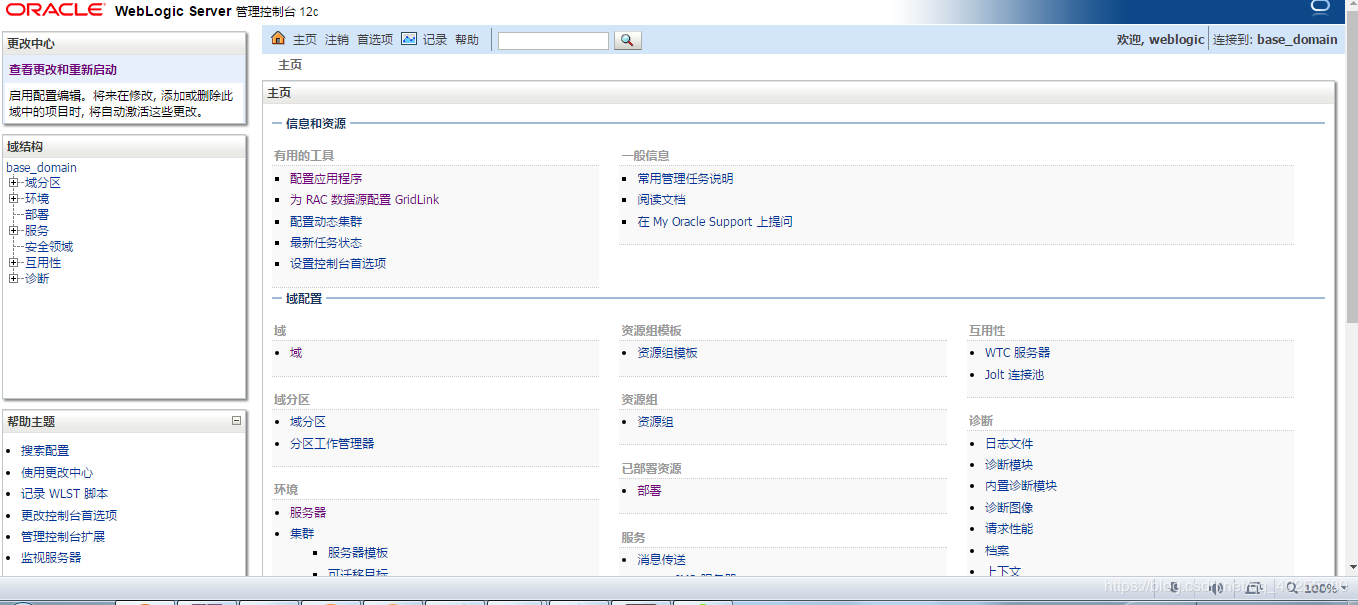Open 内置诊断模块 link
This screenshot has height=605, width=1358.
1021,486
